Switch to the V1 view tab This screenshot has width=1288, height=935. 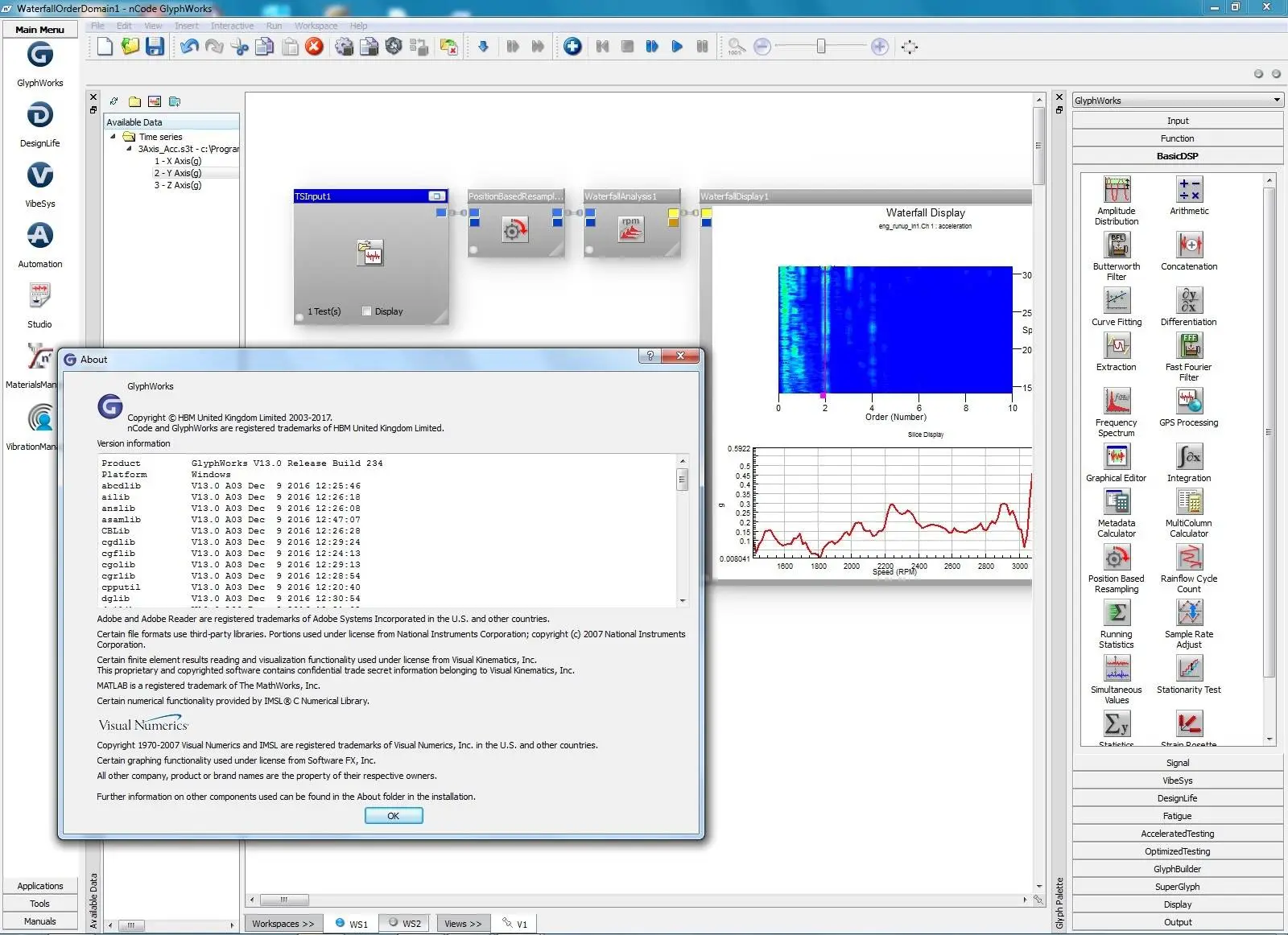pyautogui.click(x=515, y=924)
